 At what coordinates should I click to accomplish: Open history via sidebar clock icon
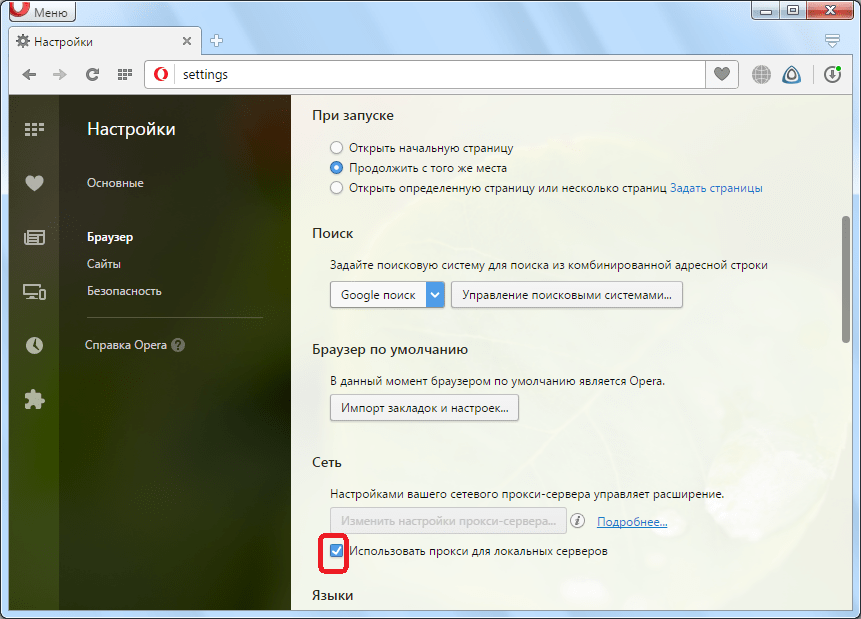pyautogui.click(x=35, y=345)
